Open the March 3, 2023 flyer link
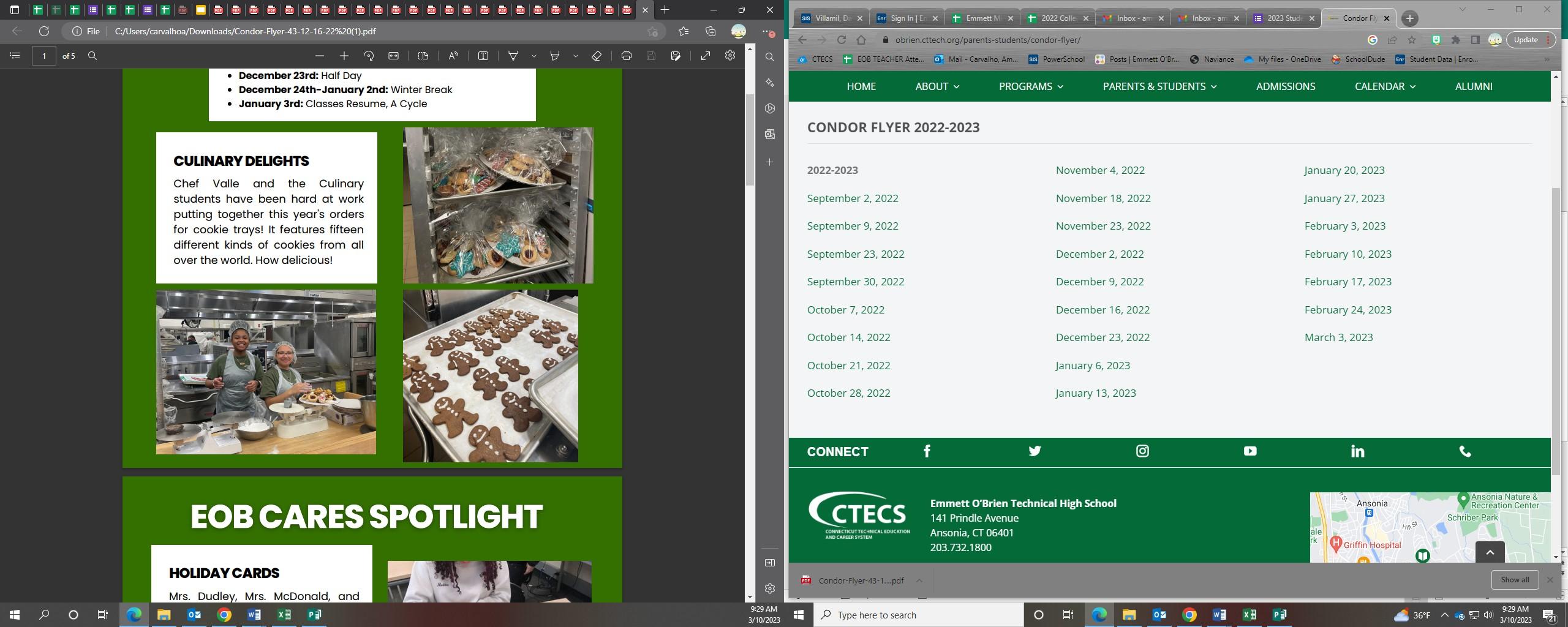 point(1338,337)
